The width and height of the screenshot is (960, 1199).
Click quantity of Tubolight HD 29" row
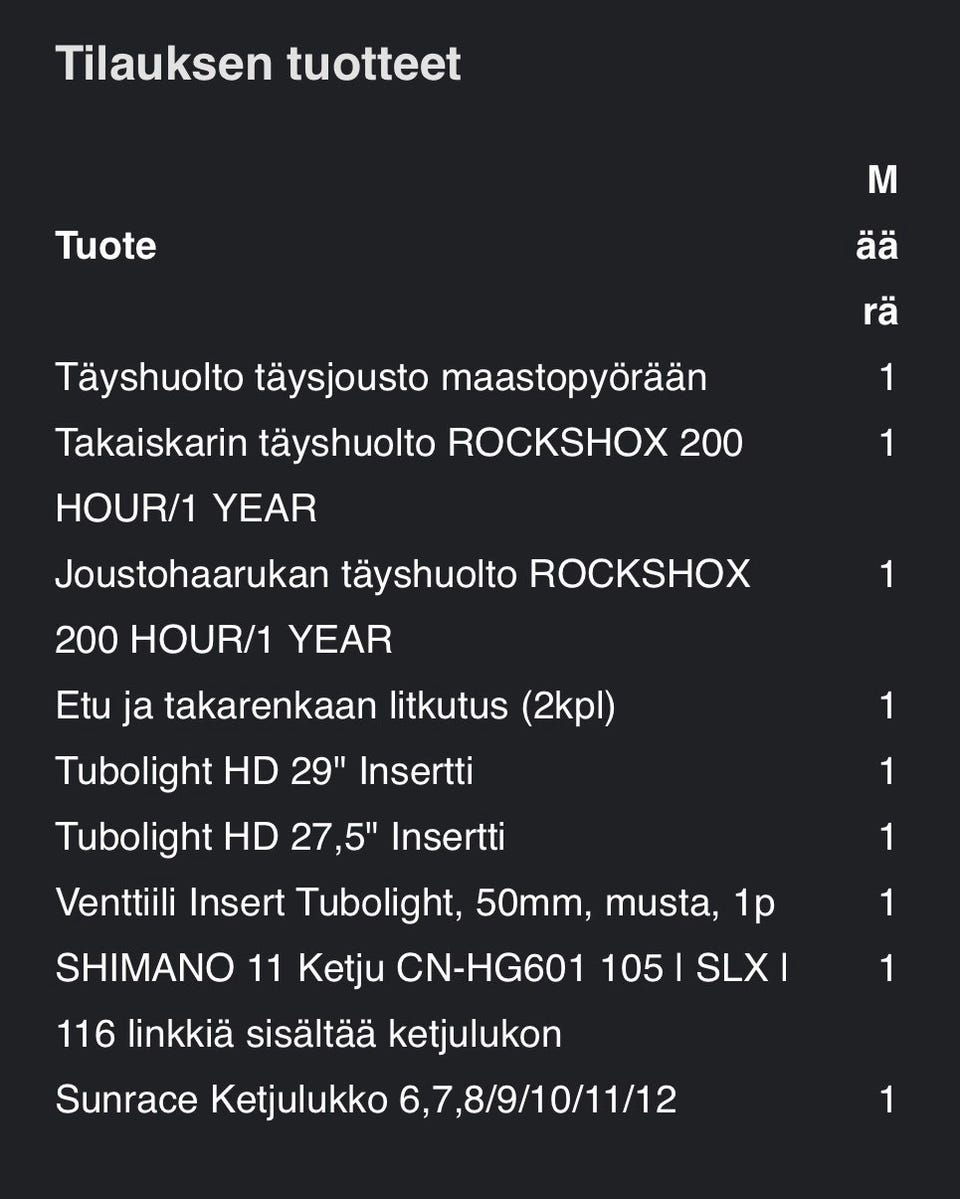(887, 772)
